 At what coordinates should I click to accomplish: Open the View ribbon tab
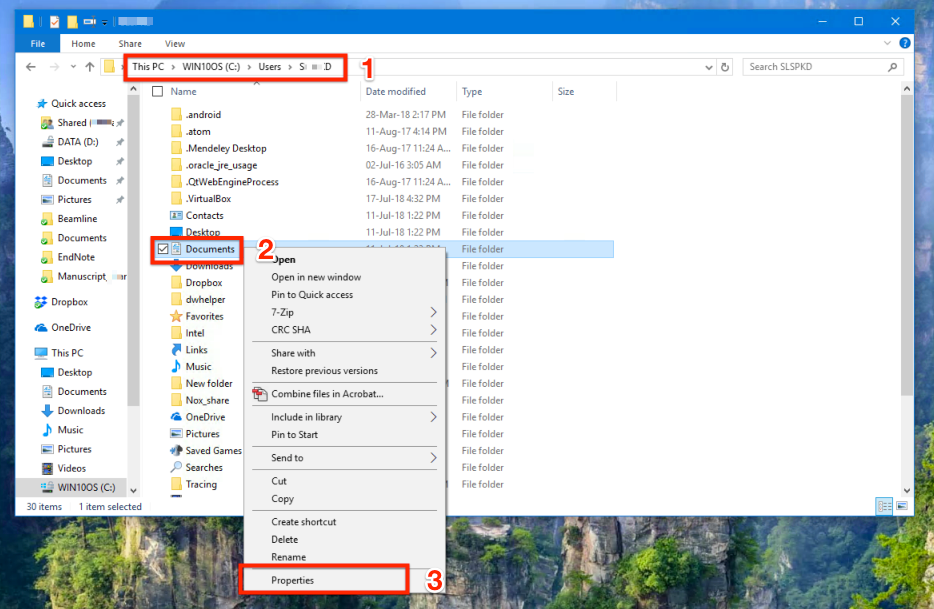(175, 44)
